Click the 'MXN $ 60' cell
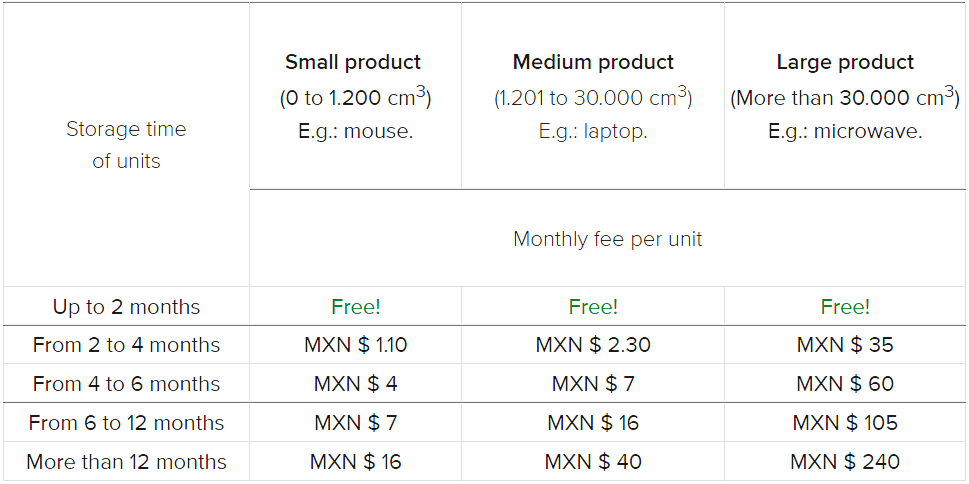The height and width of the screenshot is (484, 969). pyautogui.click(x=845, y=384)
